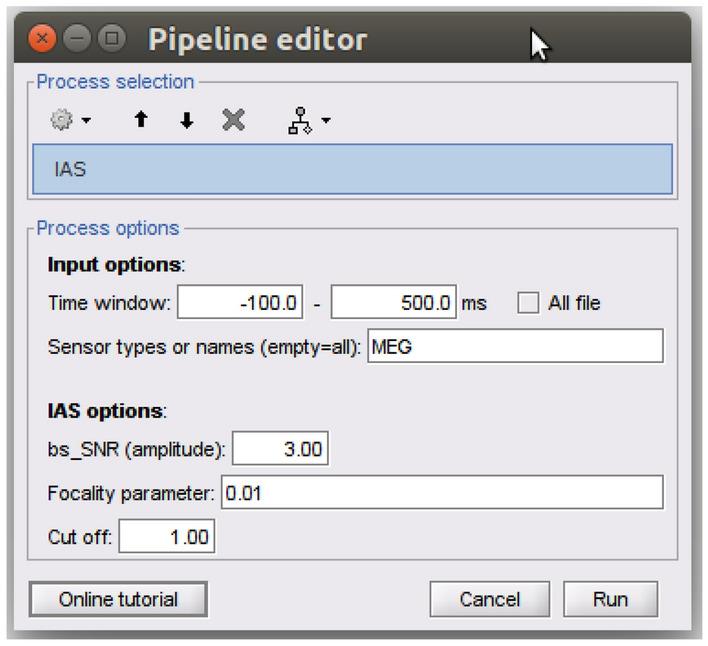Close the Pipeline editor window
This screenshot has height=646, width=708.
[x=42, y=40]
